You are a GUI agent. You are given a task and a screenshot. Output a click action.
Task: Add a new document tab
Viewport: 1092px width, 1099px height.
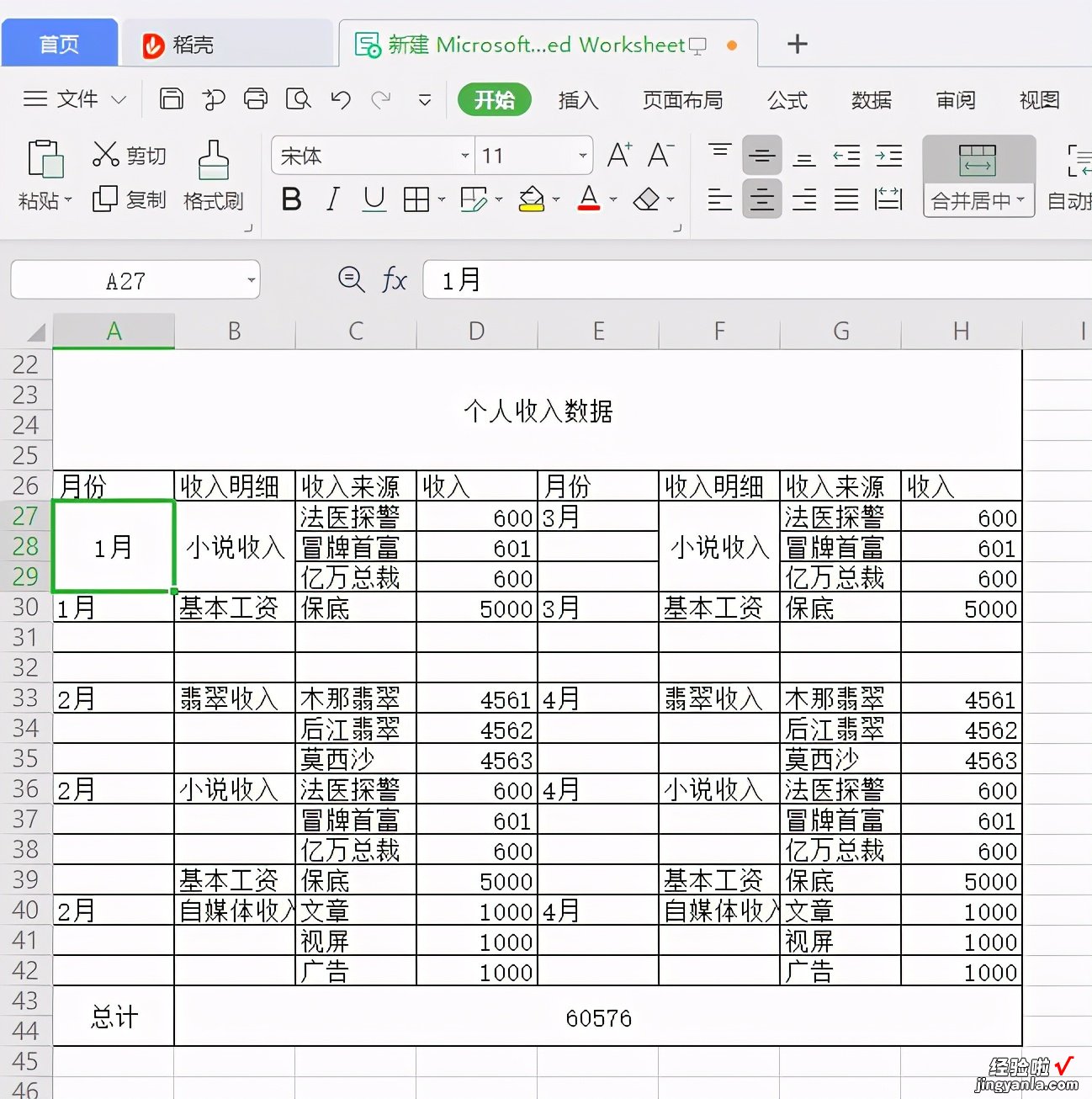797,44
